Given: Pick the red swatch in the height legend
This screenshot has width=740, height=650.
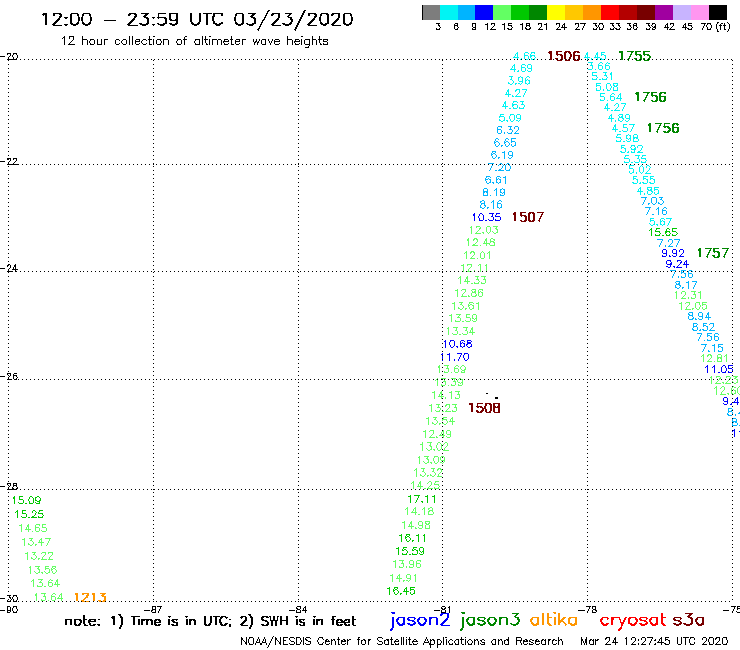Looking at the screenshot, I should 610,12.
